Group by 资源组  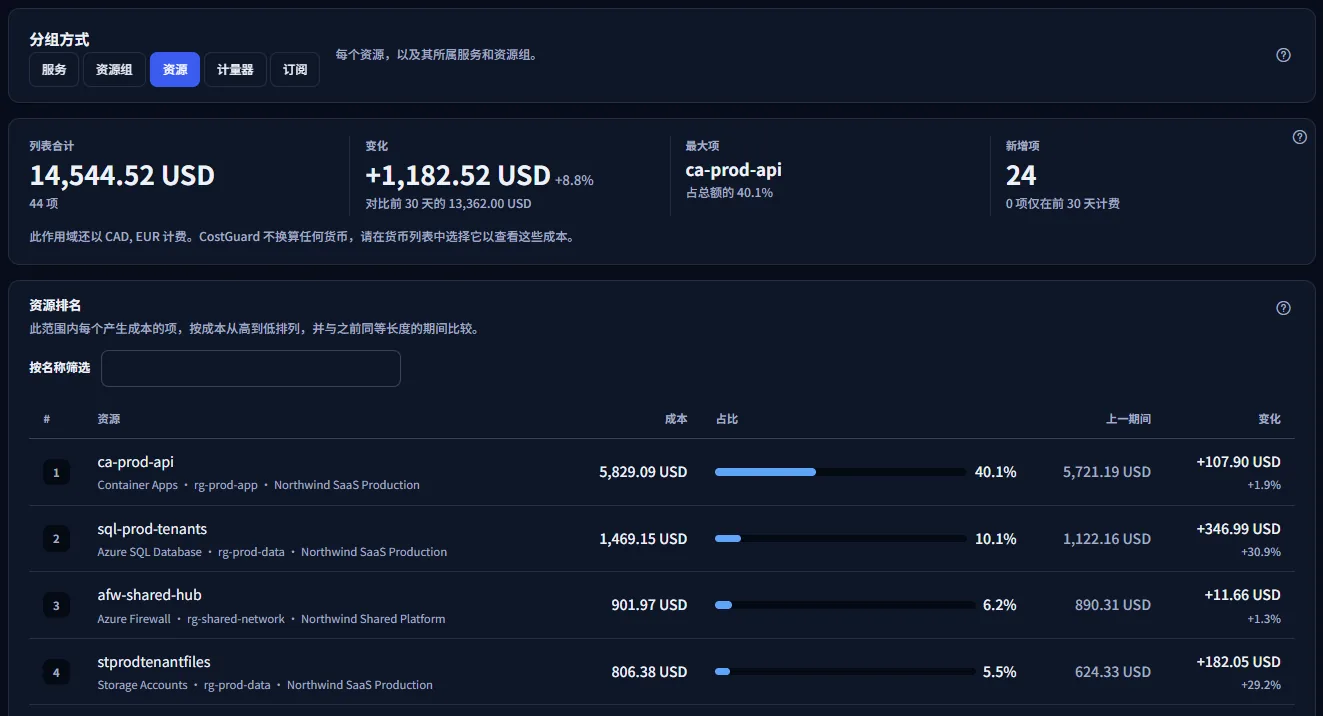114,70
